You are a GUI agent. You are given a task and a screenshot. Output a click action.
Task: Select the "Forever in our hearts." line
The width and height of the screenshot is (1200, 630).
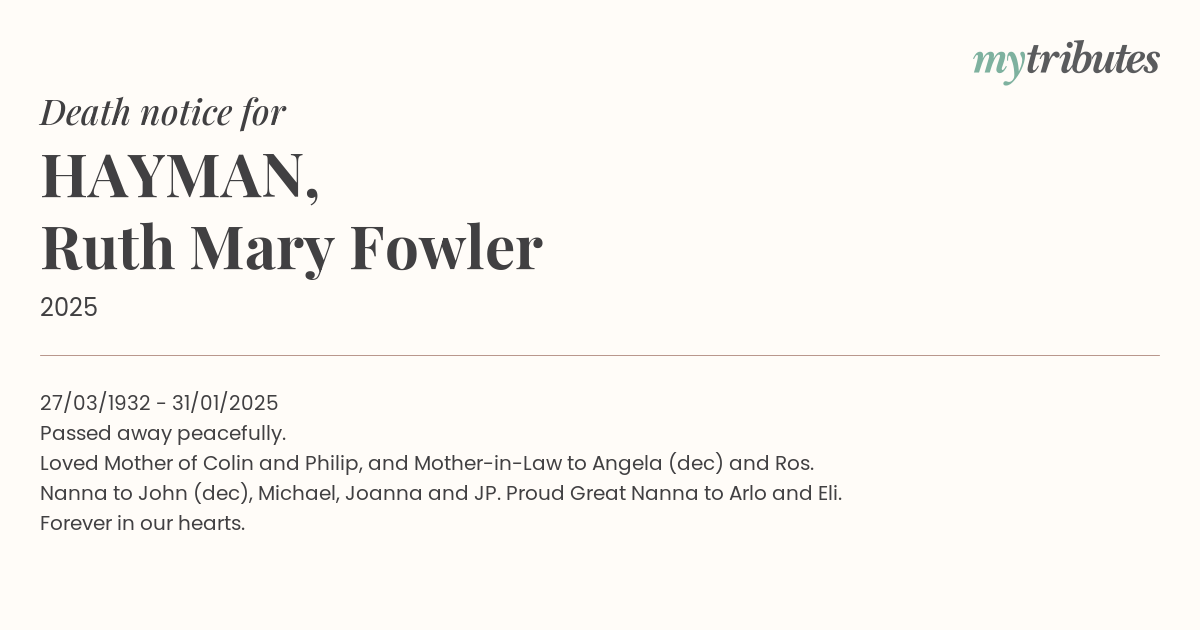tap(143, 524)
